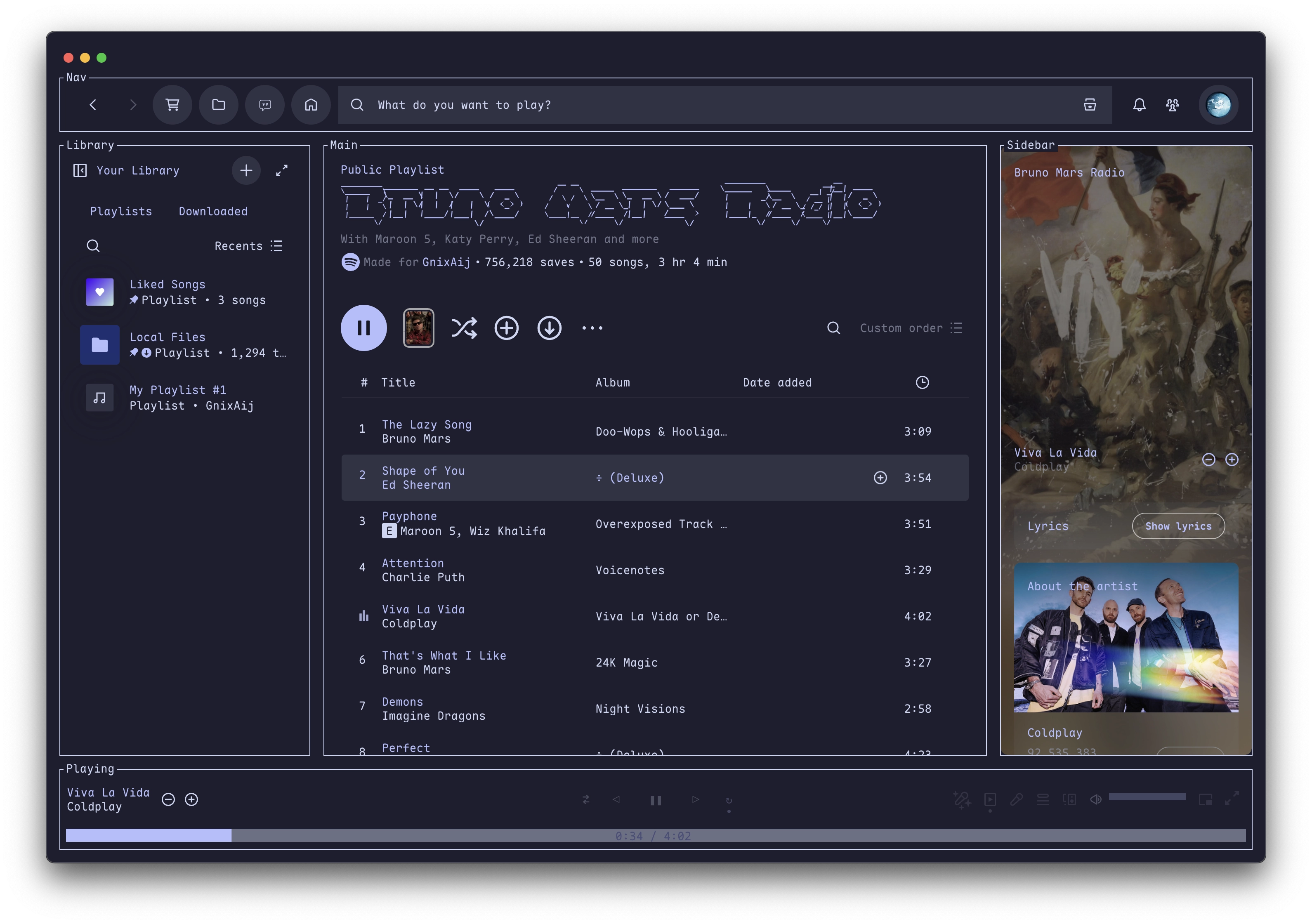The image size is (1312, 924).
Task: Skip to next track in Playing bar
Action: click(696, 799)
